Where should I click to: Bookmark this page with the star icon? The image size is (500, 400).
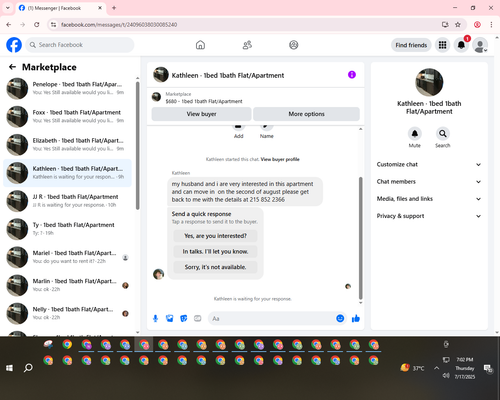[458, 25]
